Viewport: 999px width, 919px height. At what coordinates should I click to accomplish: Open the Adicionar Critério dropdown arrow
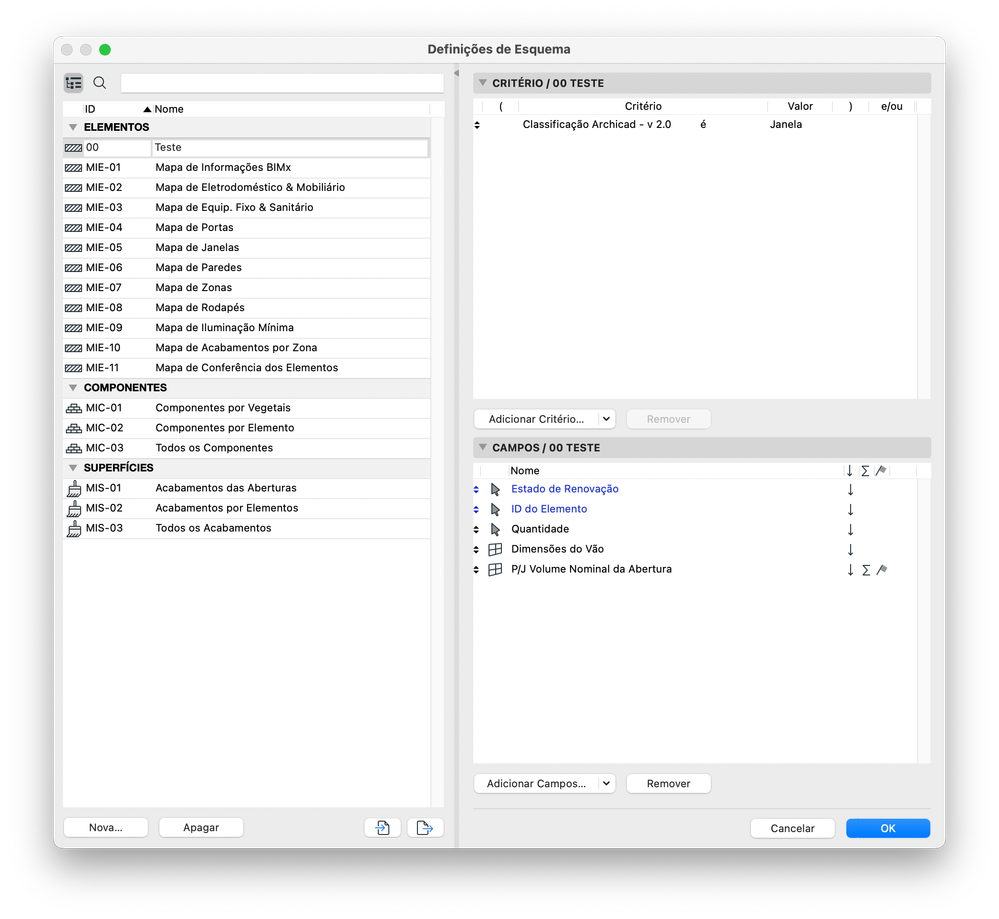(x=607, y=419)
